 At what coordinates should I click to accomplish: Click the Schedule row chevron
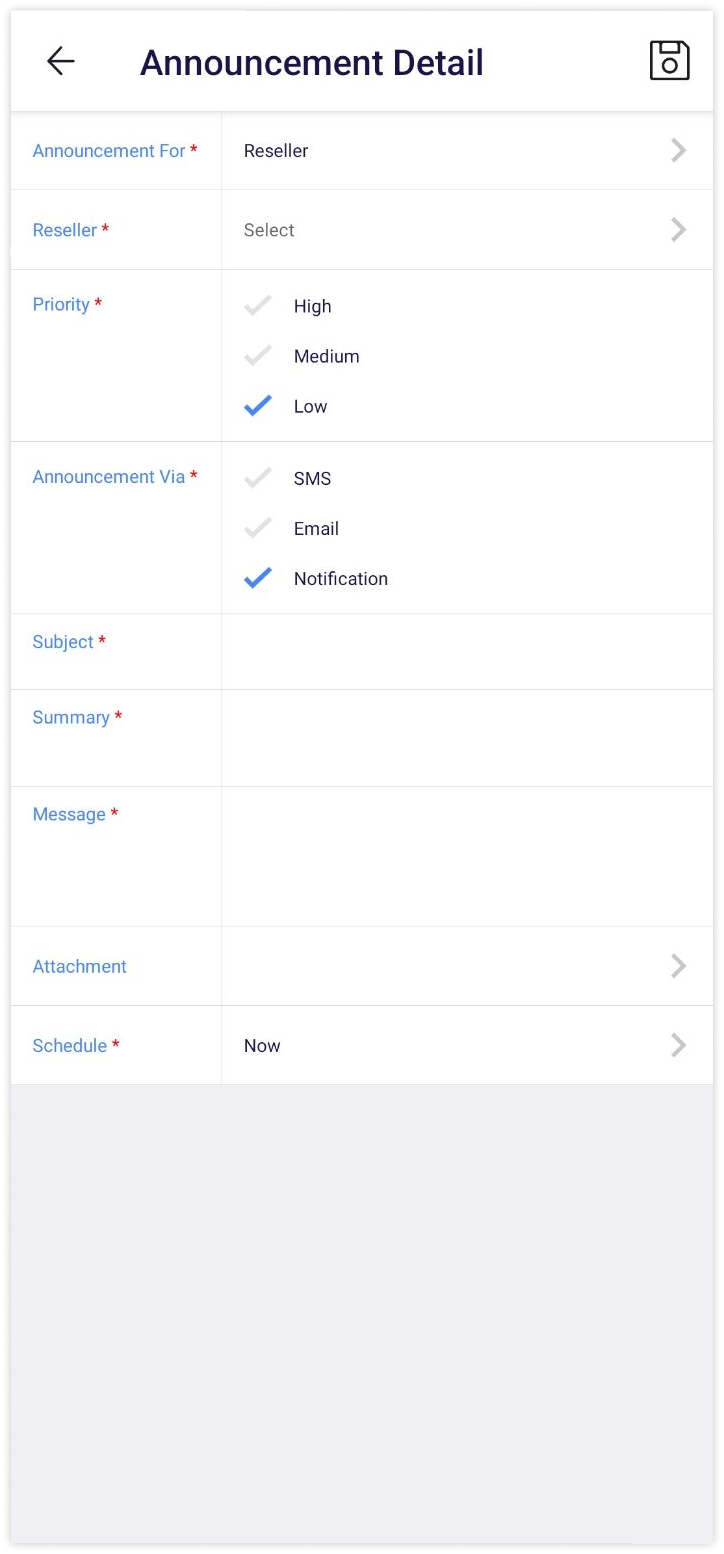[679, 1045]
